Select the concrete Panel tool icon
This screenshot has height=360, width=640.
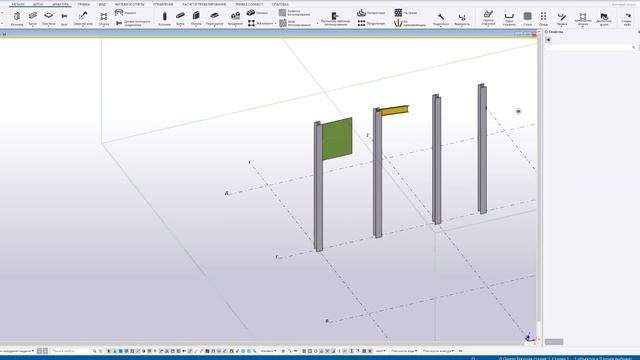196,16
